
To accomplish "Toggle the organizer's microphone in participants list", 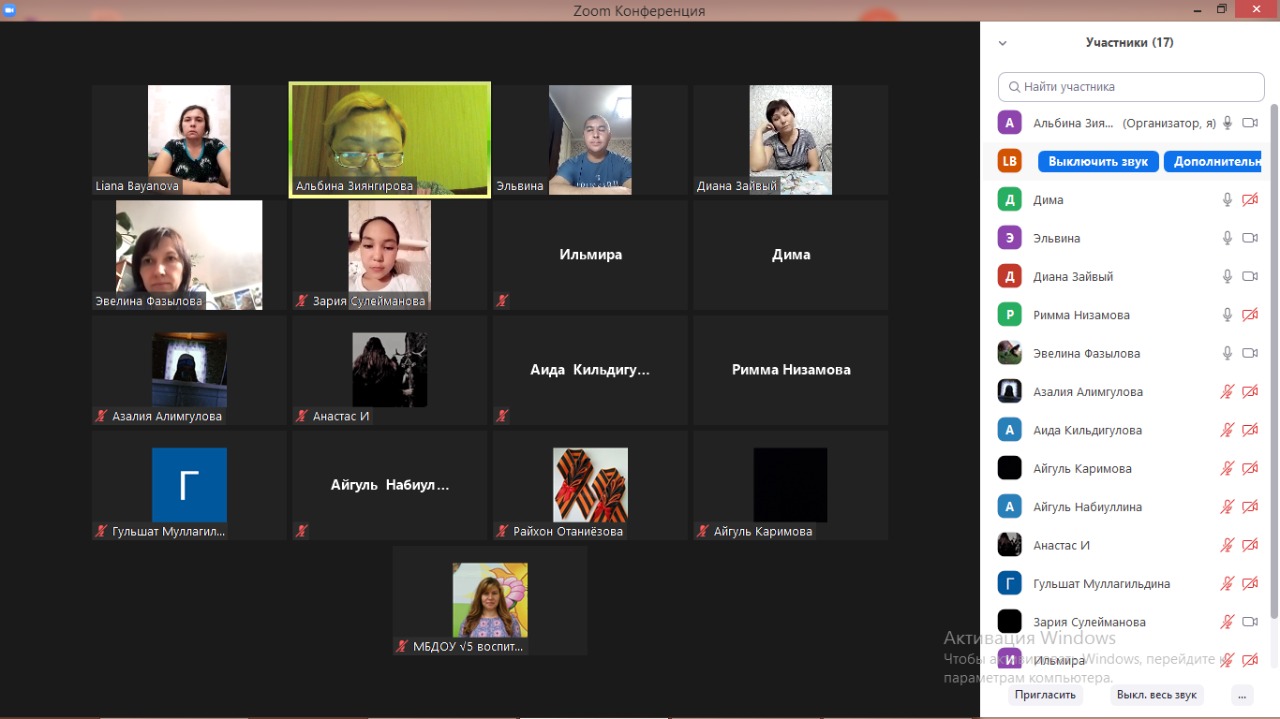I will pos(1227,123).
